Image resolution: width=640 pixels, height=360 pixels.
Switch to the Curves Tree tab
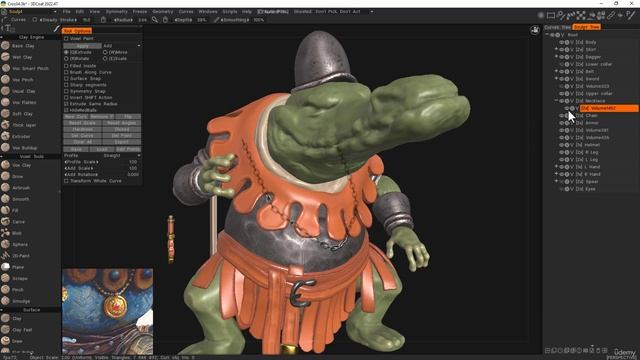[x=558, y=27]
